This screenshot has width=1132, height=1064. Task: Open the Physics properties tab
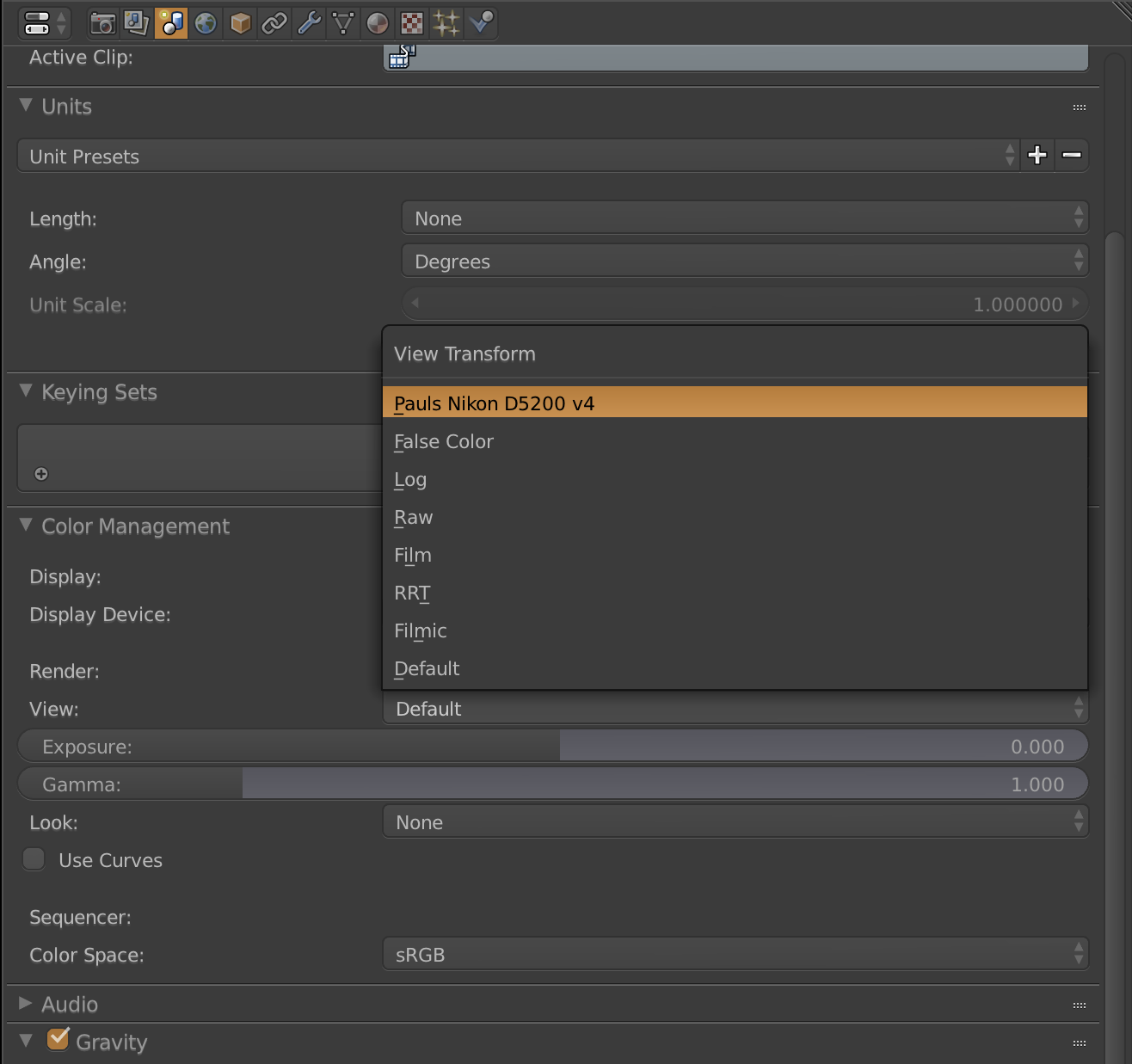pyautogui.click(x=481, y=23)
